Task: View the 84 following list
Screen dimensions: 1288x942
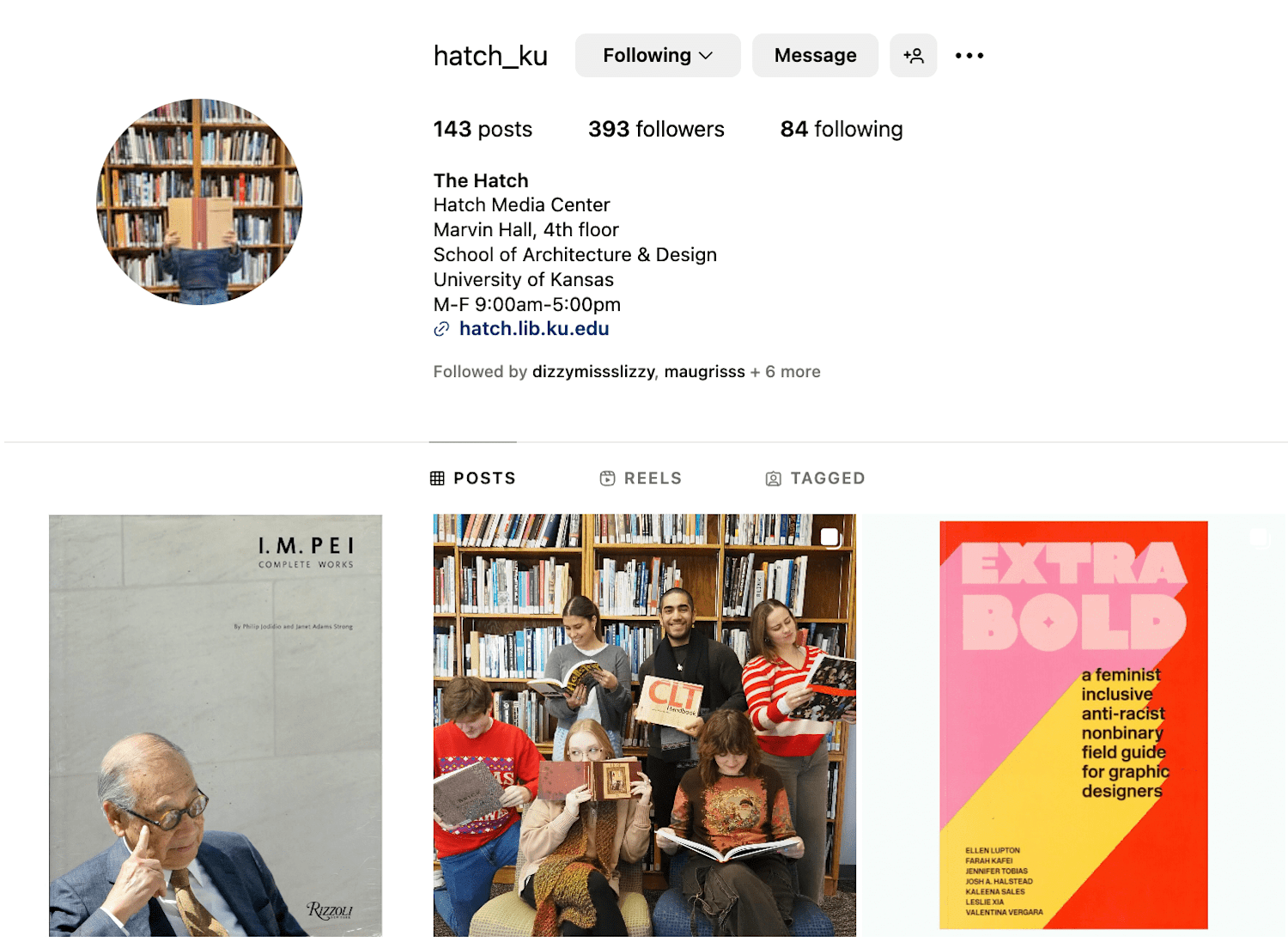Action: coord(841,129)
